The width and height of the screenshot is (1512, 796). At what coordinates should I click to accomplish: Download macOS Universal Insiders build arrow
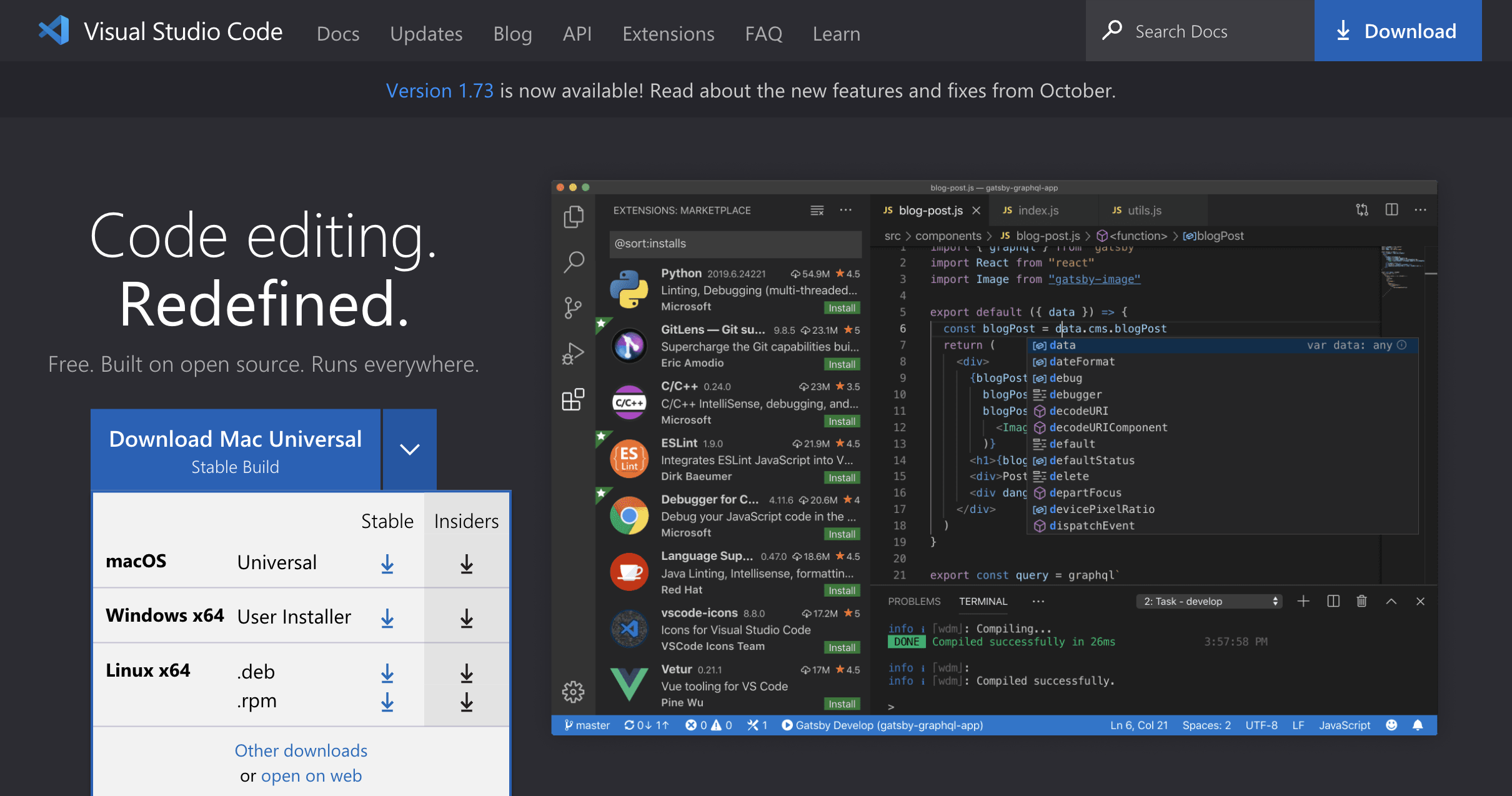[466, 564]
